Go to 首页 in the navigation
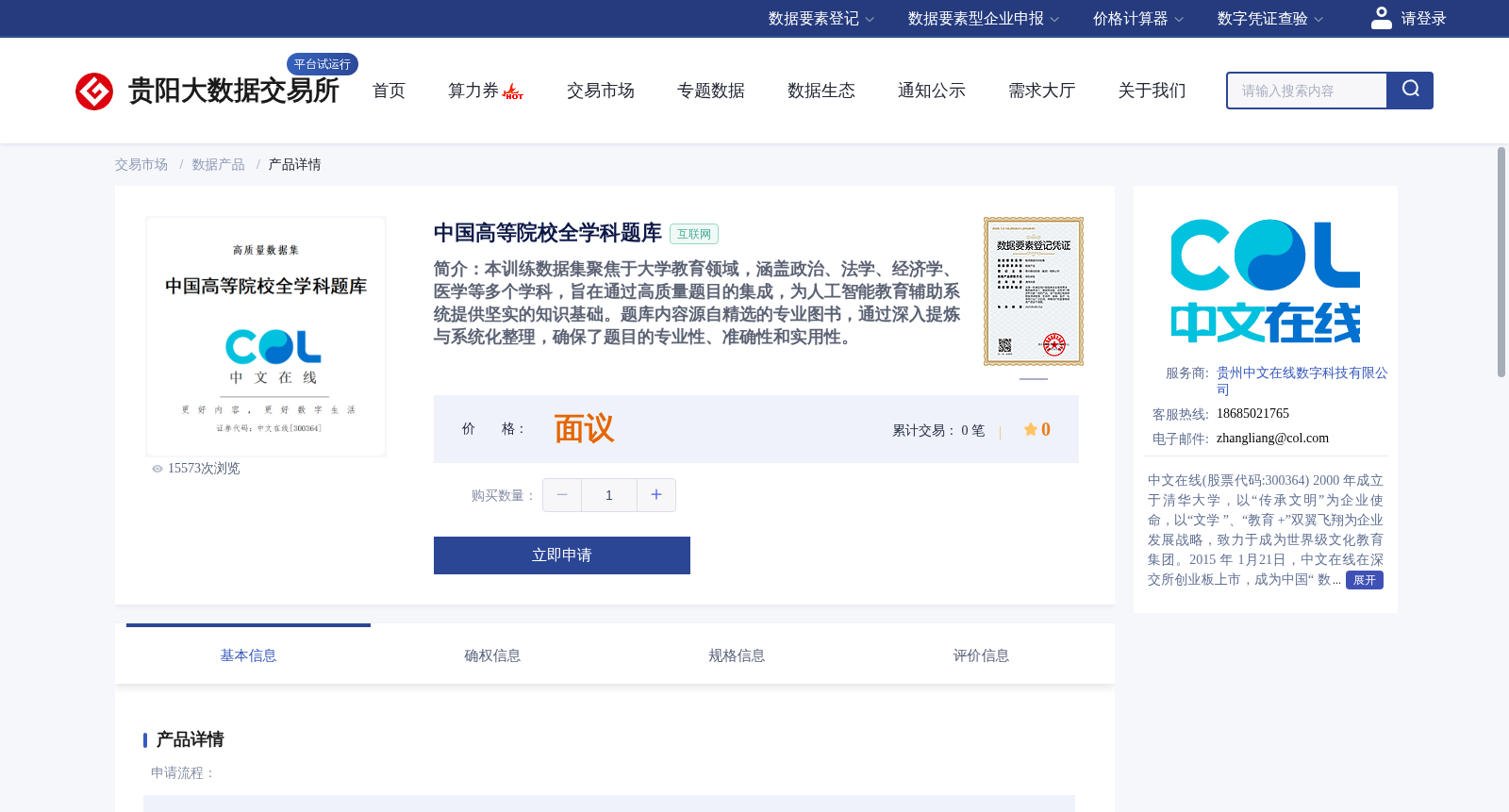This screenshot has width=1509, height=812. coord(389,91)
